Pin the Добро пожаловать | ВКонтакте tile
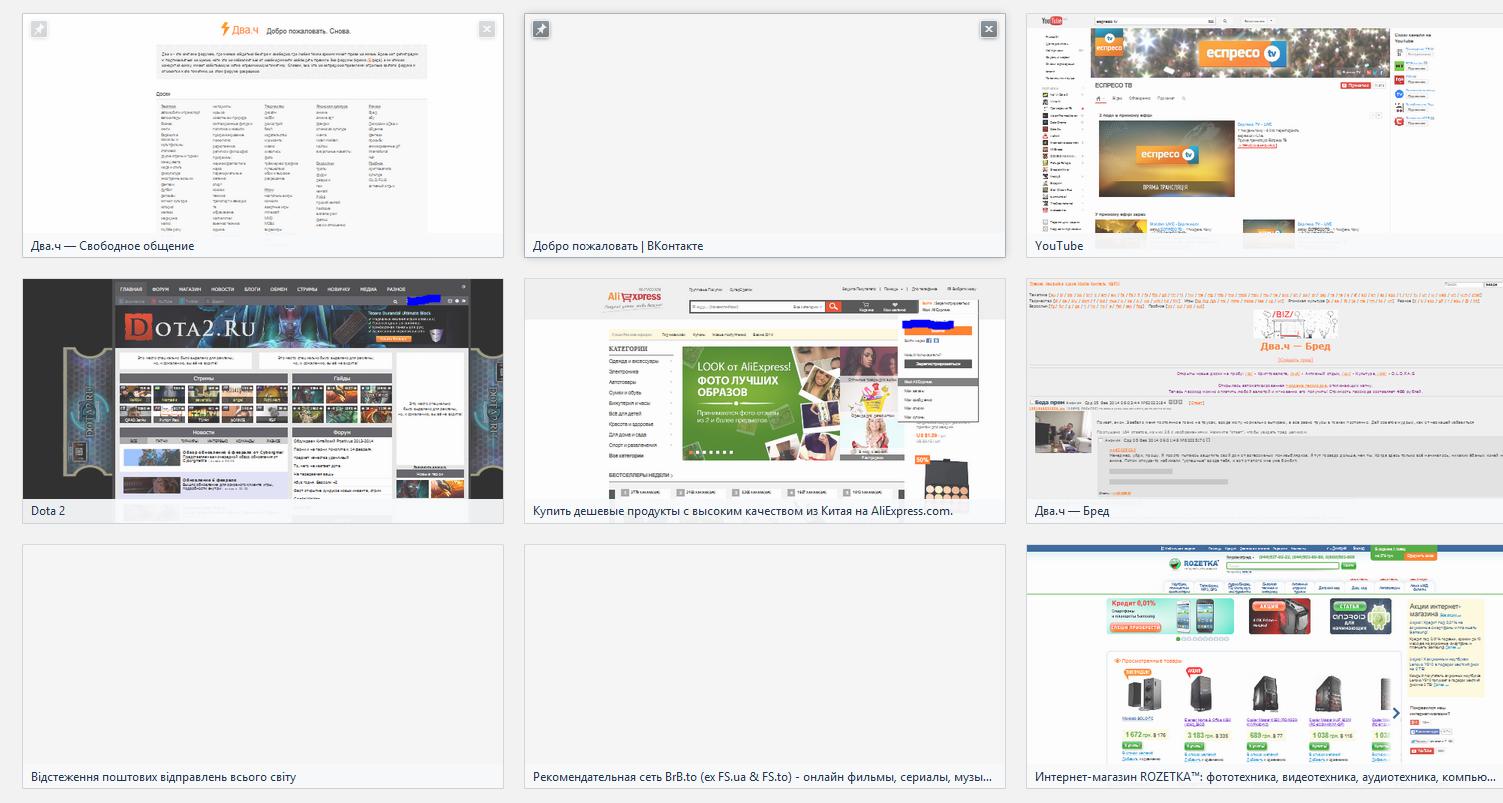The width and height of the screenshot is (1503, 803). coord(541,29)
